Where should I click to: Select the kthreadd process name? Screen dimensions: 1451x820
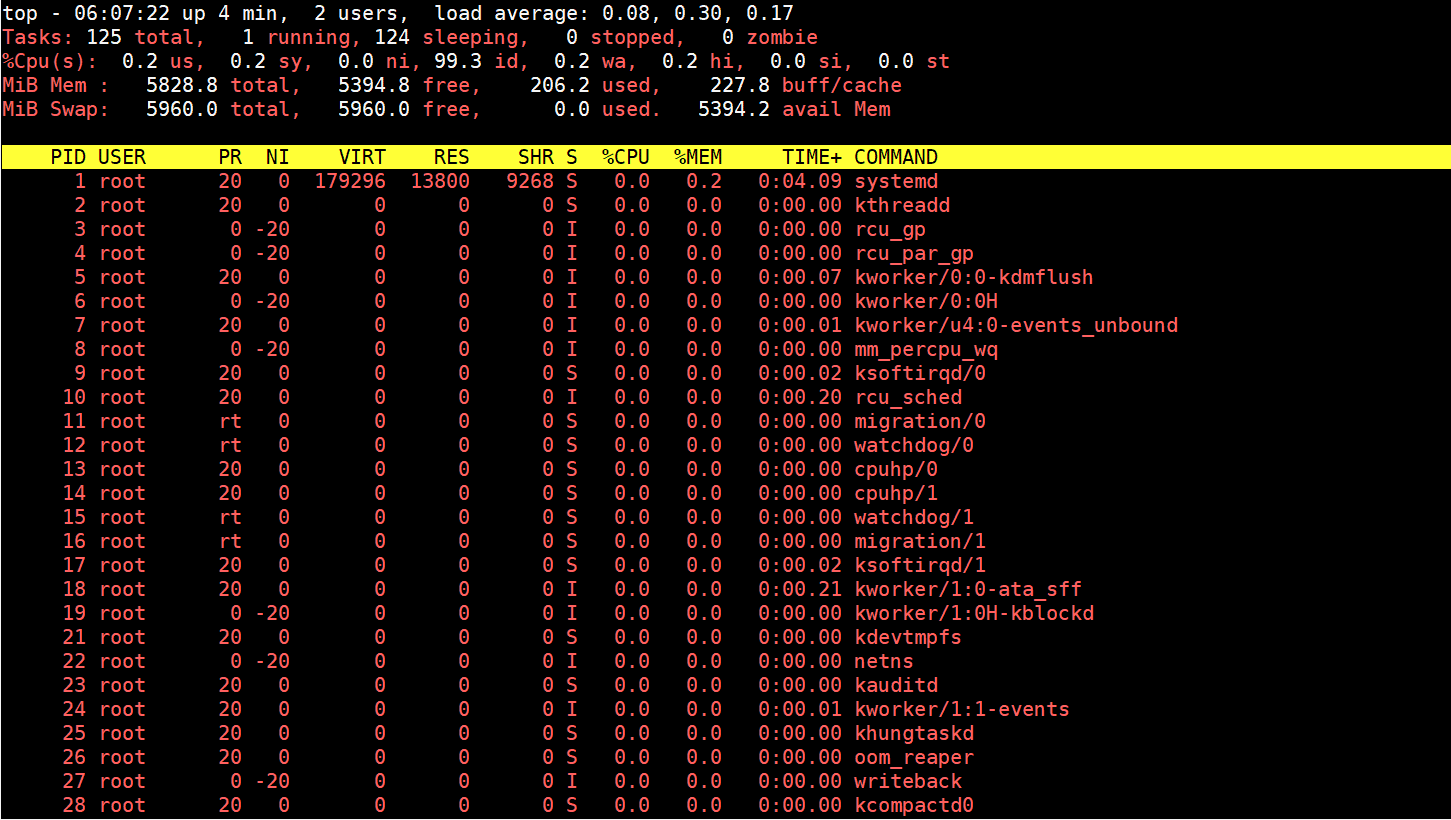click(x=902, y=205)
